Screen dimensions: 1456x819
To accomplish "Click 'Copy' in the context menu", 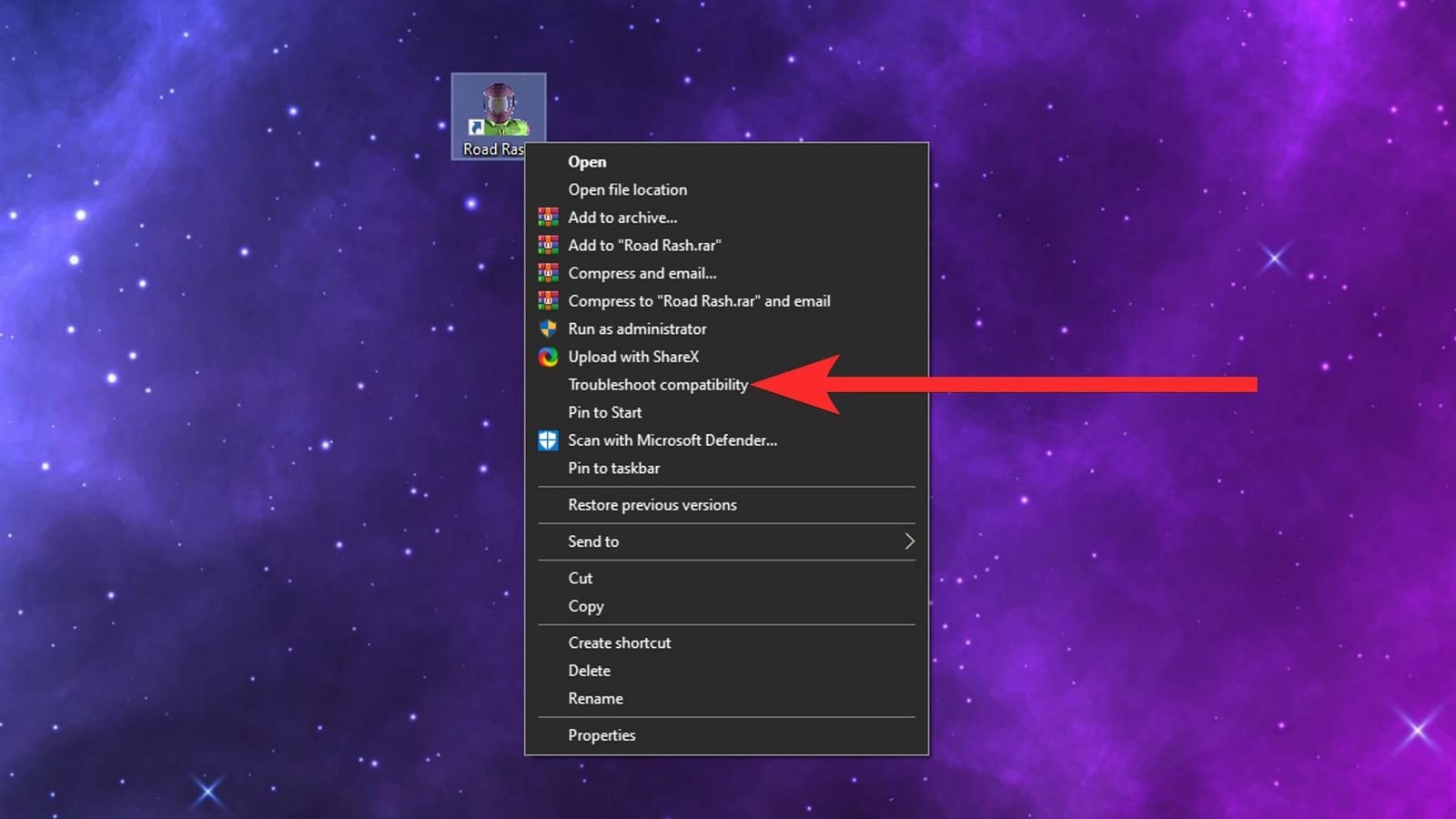I will (x=585, y=606).
